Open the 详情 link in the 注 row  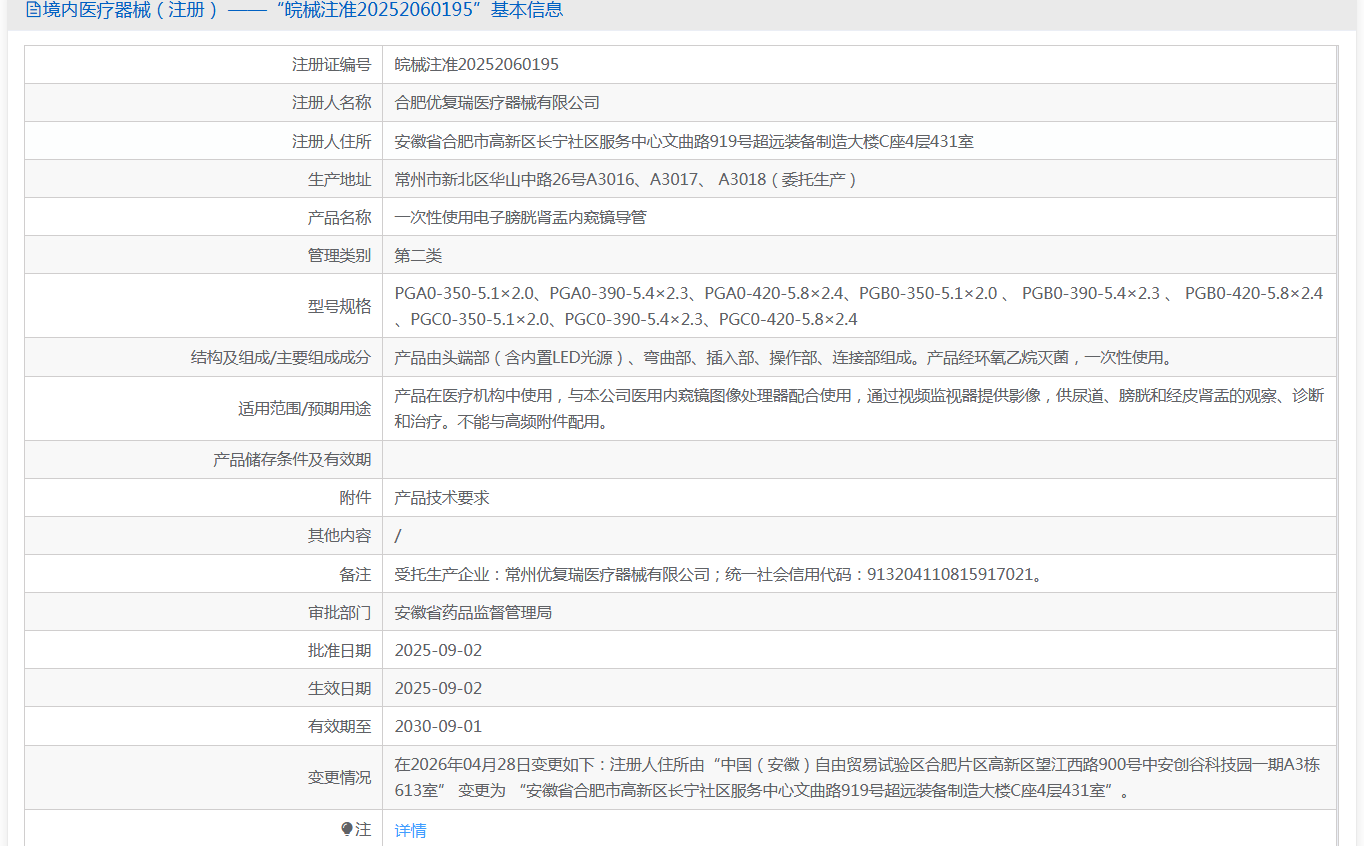coord(410,830)
